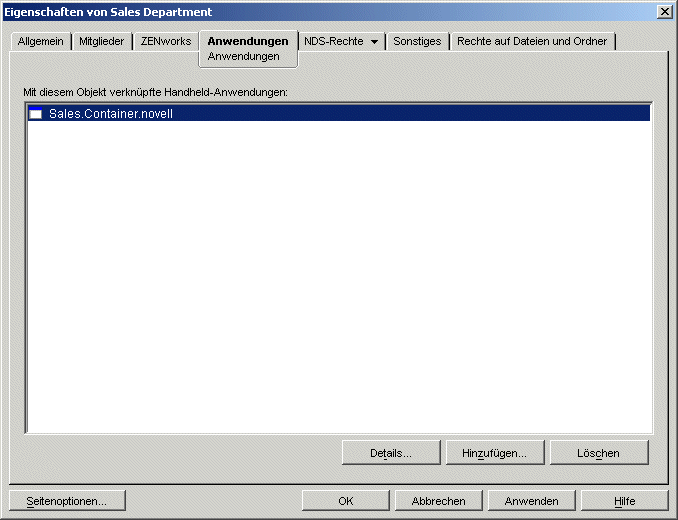Viewport: 678px width, 520px height.
Task: Remove entry with the Löschen button
Action: coord(599,453)
